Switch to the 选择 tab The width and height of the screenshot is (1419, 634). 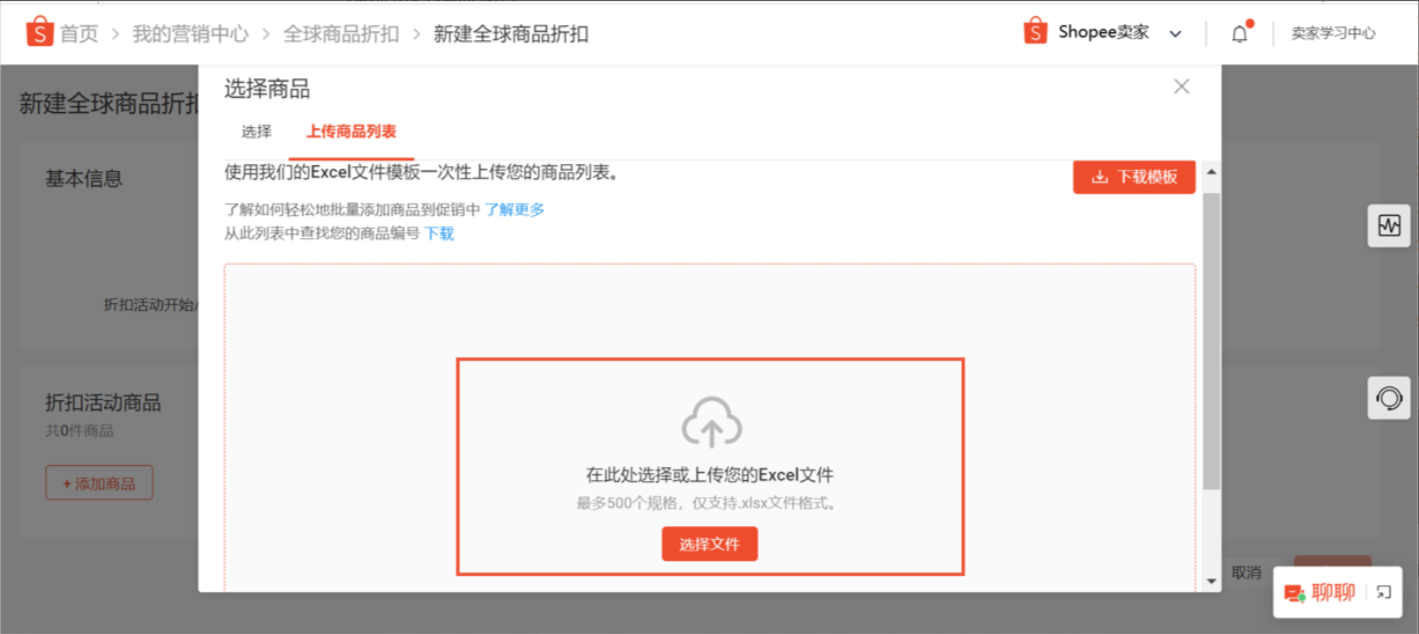point(256,131)
